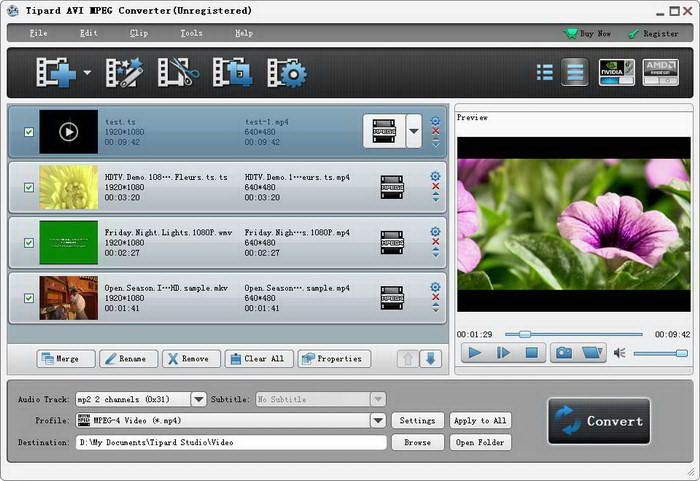The height and width of the screenshot is (481, 700).
Task: Adjust the preview volume slider
Action: pos(660,353)
